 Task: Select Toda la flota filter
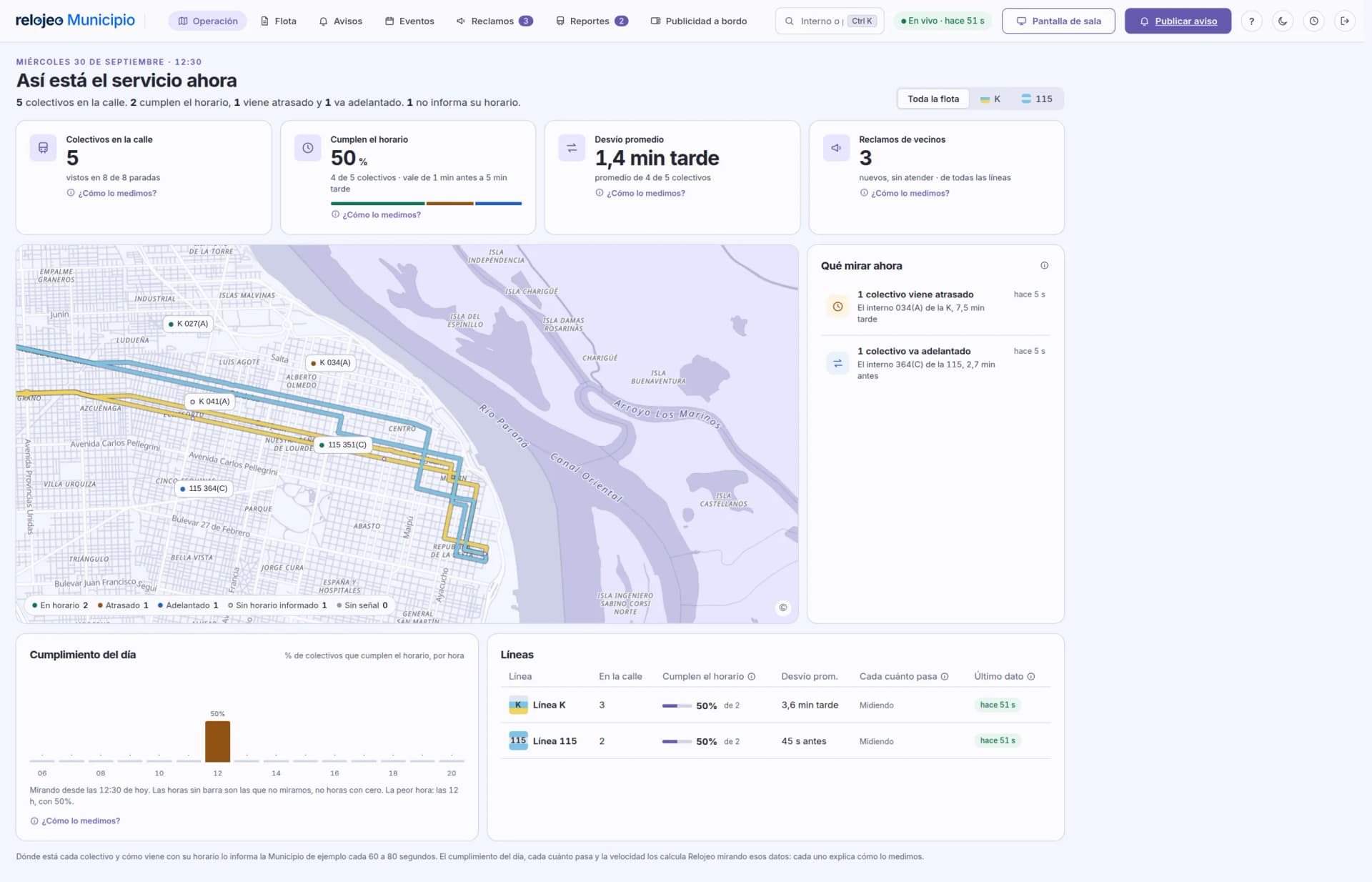click(x=933, y=99)
